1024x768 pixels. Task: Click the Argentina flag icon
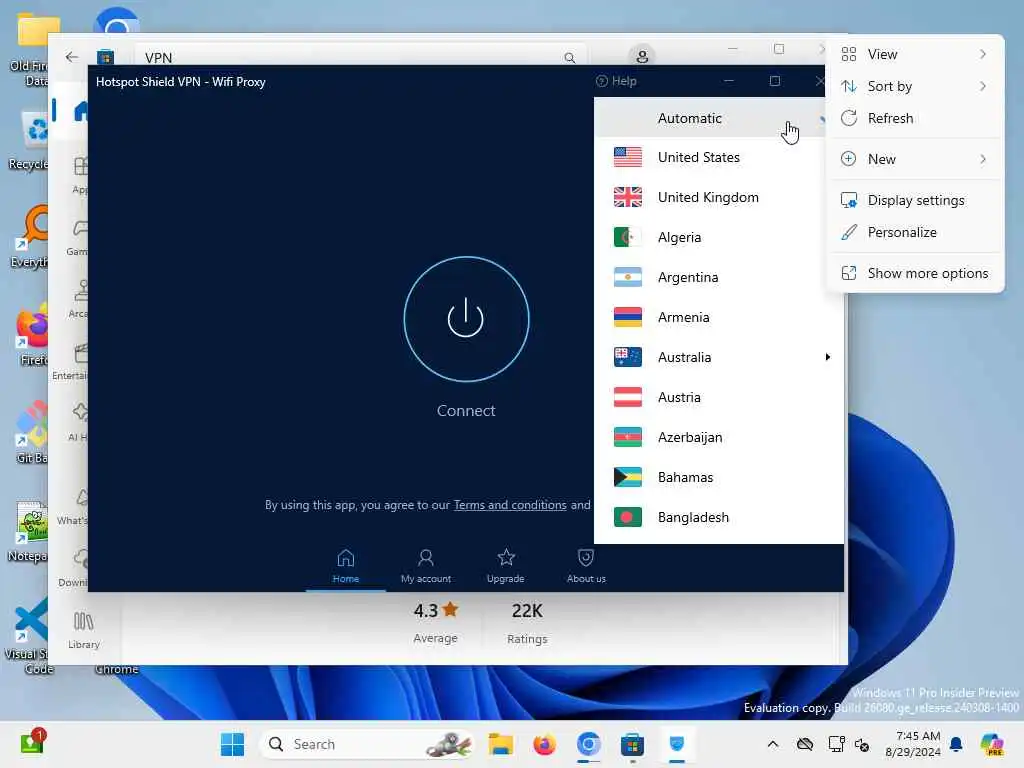click(628, 277)
